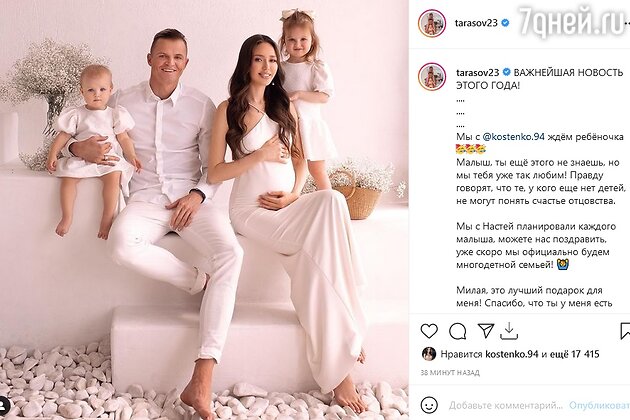Click the tarasov23 username in caption

478,72
